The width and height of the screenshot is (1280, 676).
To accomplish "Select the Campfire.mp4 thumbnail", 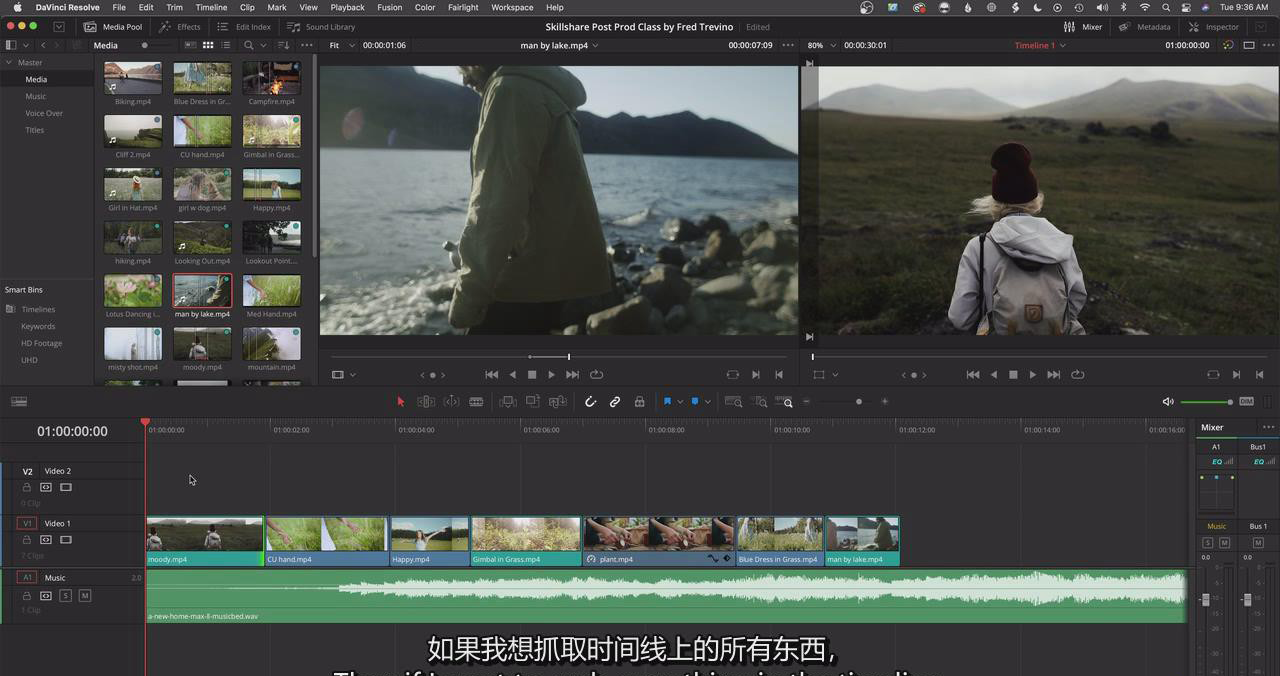I will pyautogui.click(x=271, y=78).
